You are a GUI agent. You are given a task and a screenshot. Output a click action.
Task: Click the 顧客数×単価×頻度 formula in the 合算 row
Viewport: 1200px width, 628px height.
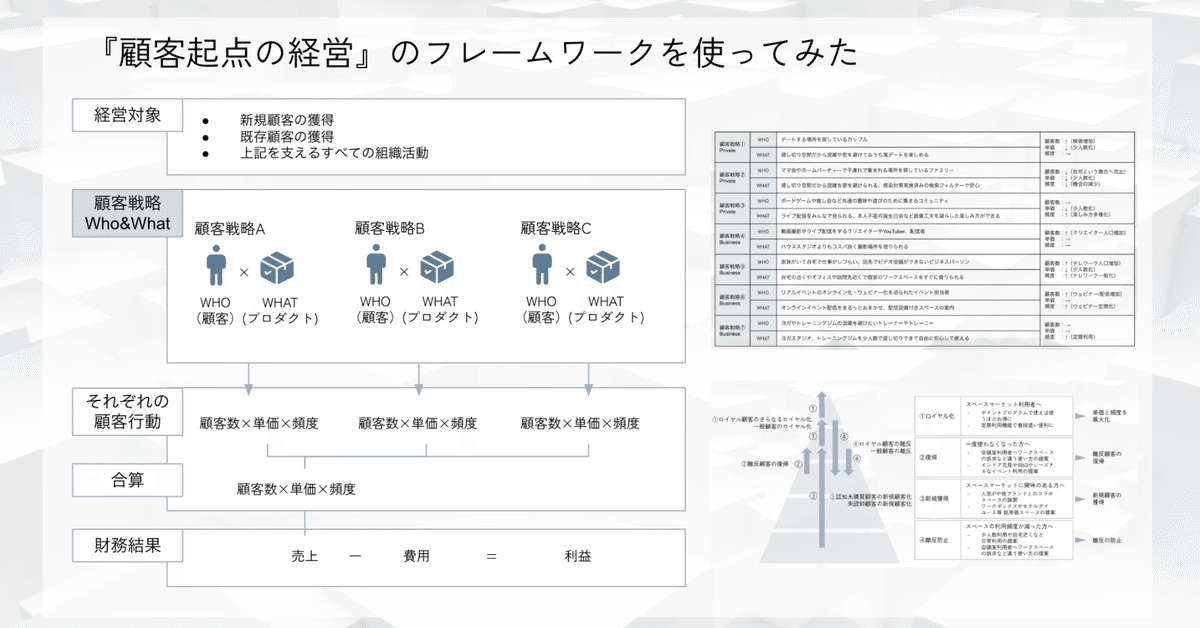pyautogui.click(x=296, y=490)
